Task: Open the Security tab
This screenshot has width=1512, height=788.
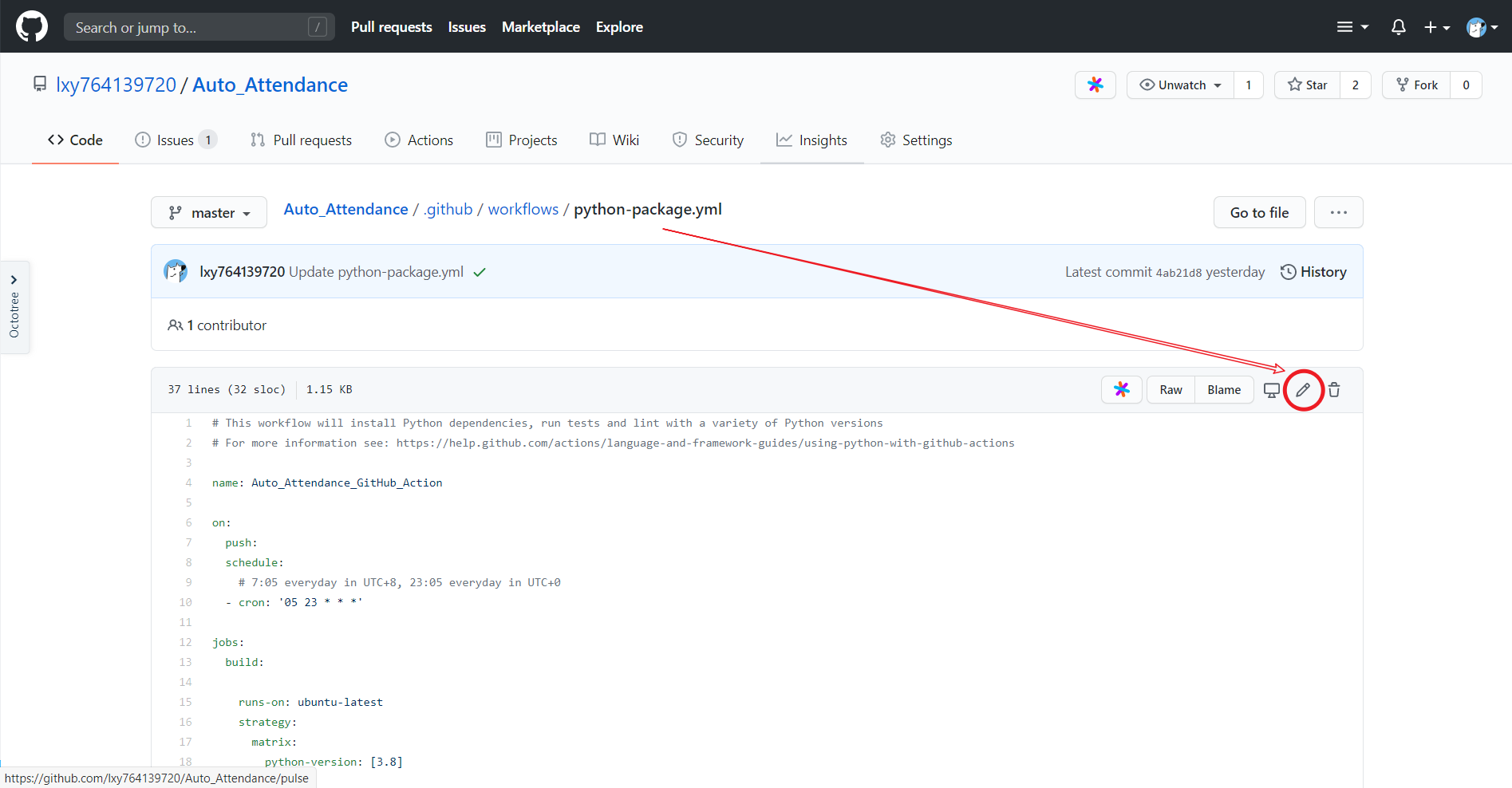Action: point(708,140)
